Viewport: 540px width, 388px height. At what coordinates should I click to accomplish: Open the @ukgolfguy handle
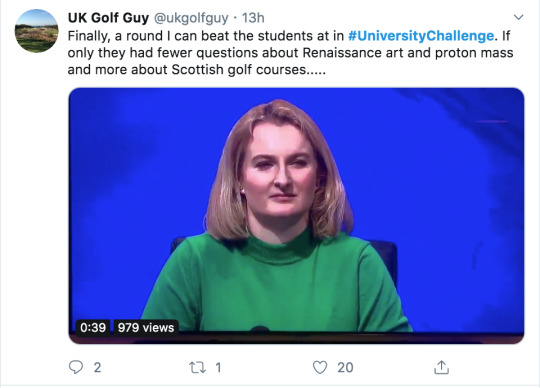191,18
